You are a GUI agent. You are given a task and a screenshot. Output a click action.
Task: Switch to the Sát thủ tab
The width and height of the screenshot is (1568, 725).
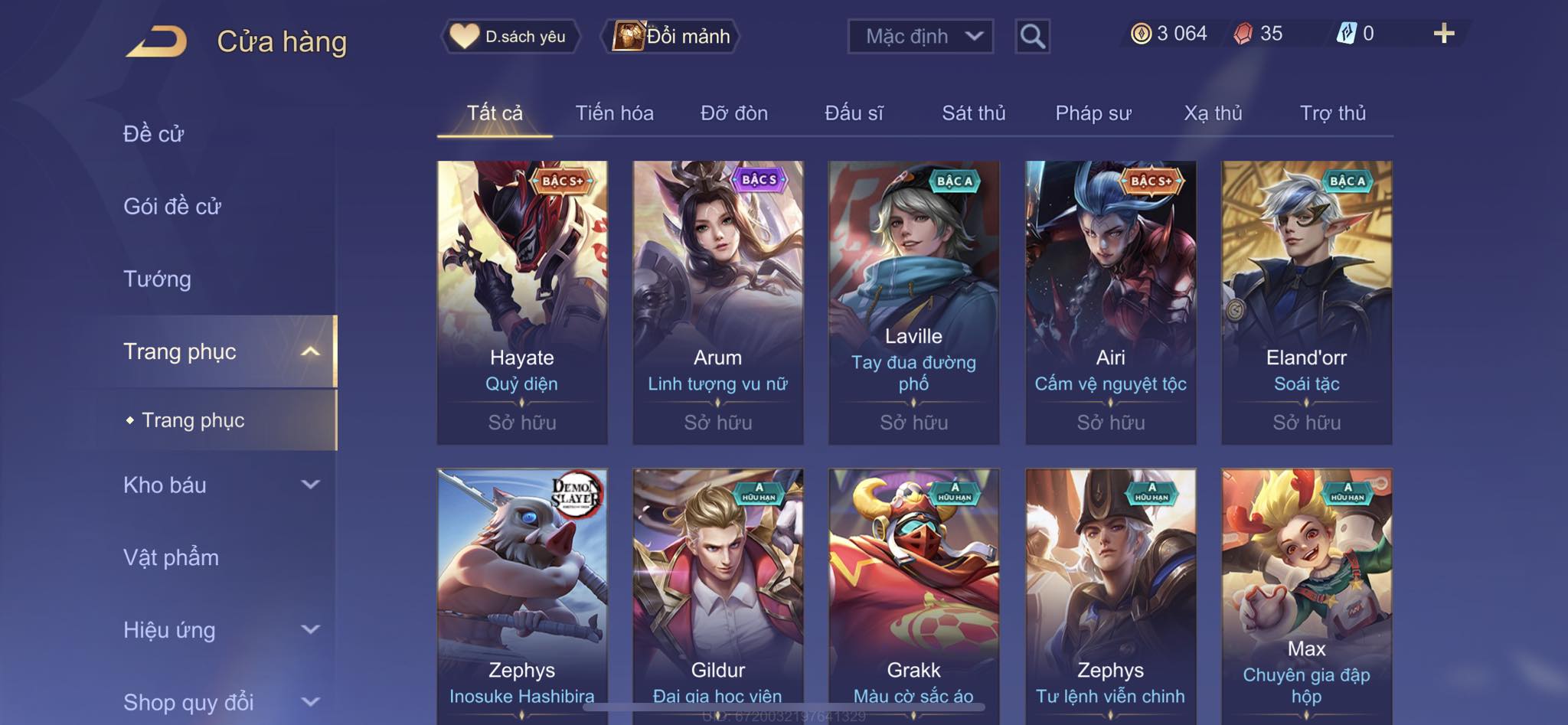[x=973, y=113]
